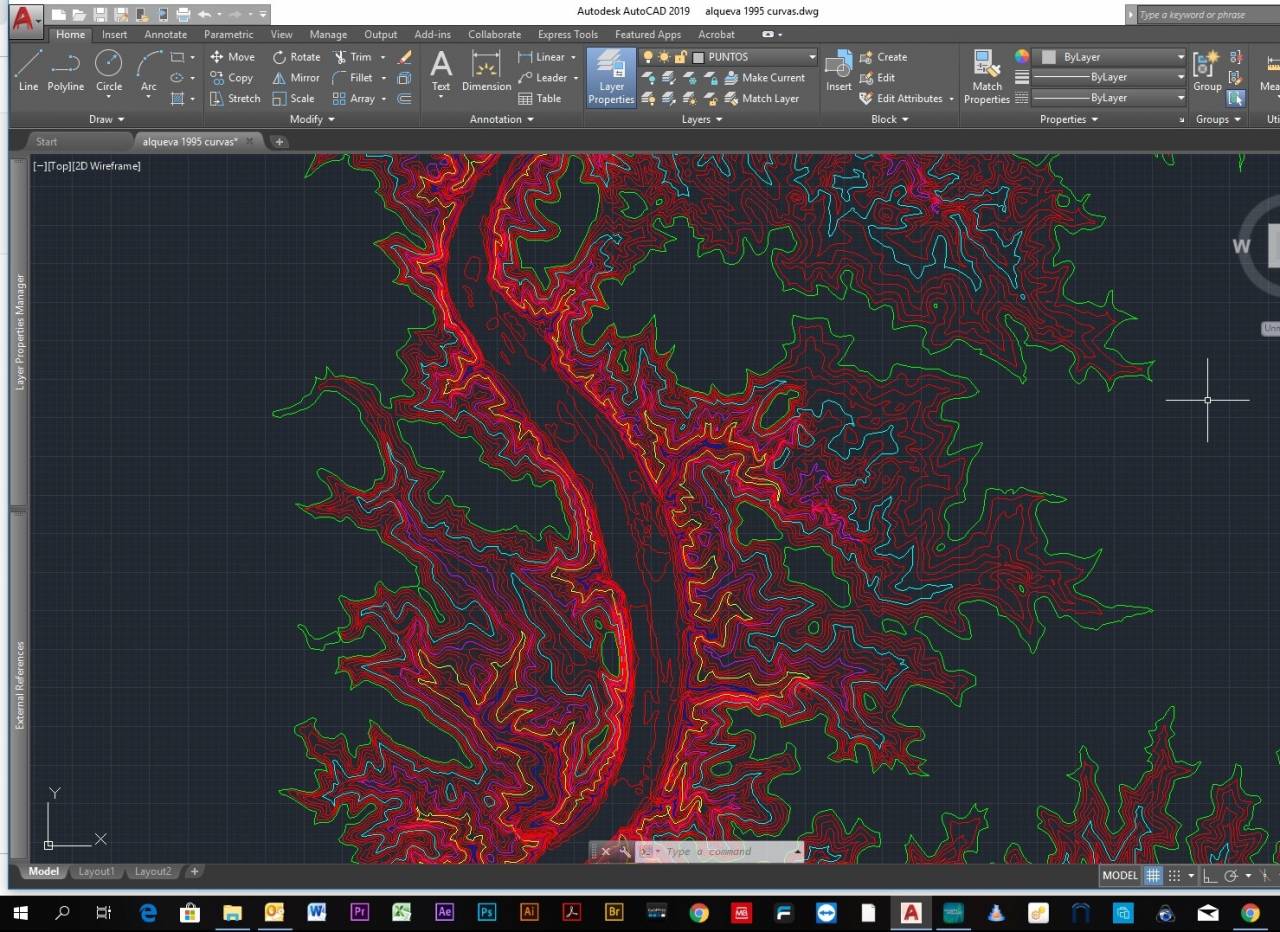Toggle drawing grid display in status bar
Screen dimensions: 1280x932
[x=1153, y=876]
